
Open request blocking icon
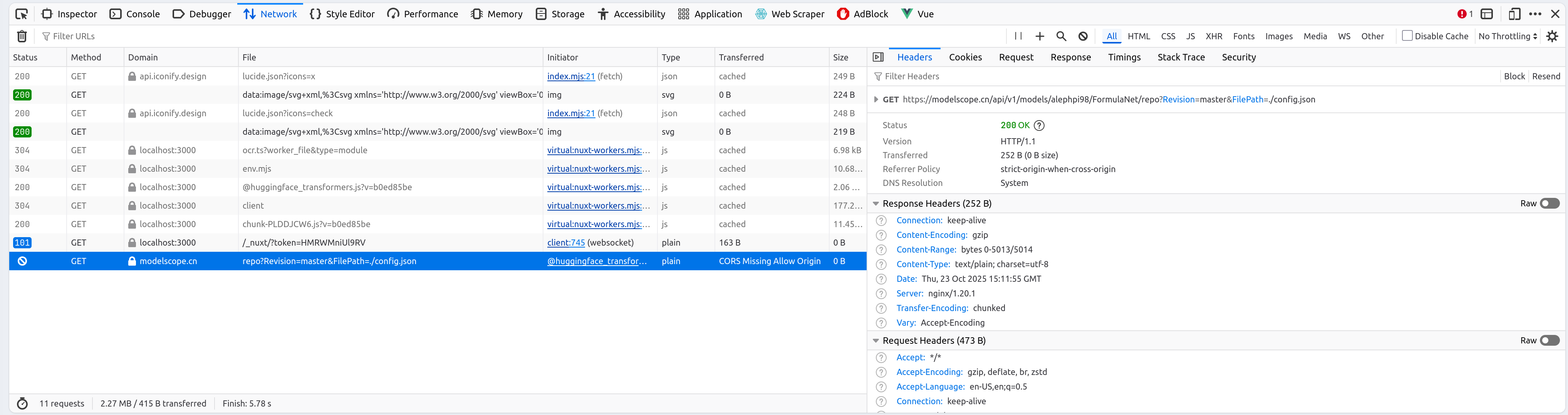pos(1083,37)
